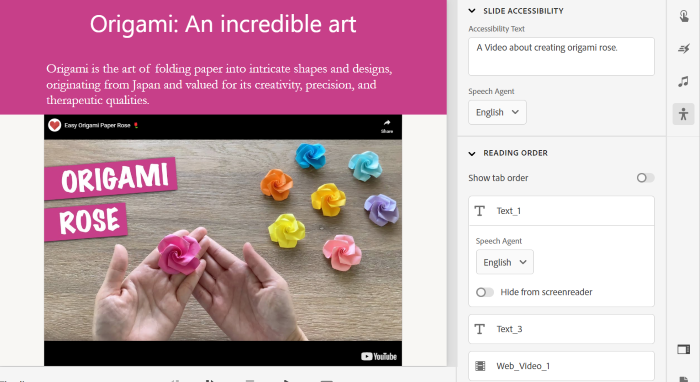Select the Accessibility panel icon
700x382 pixels.
click(683, 114)
